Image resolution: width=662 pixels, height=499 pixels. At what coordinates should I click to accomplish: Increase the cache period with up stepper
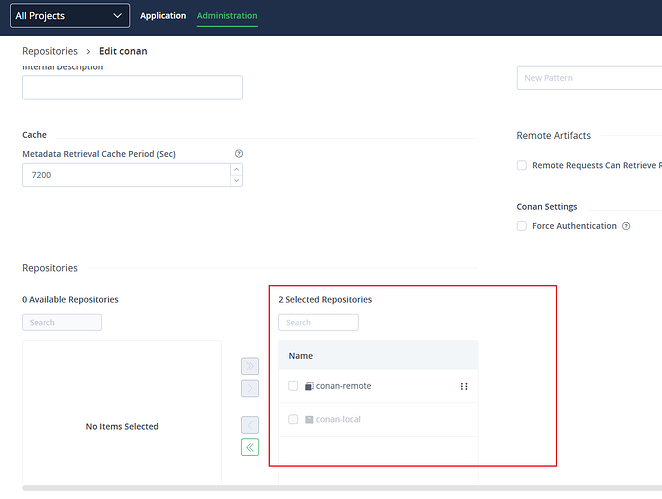pyautogui.click(x=236, y=169)
